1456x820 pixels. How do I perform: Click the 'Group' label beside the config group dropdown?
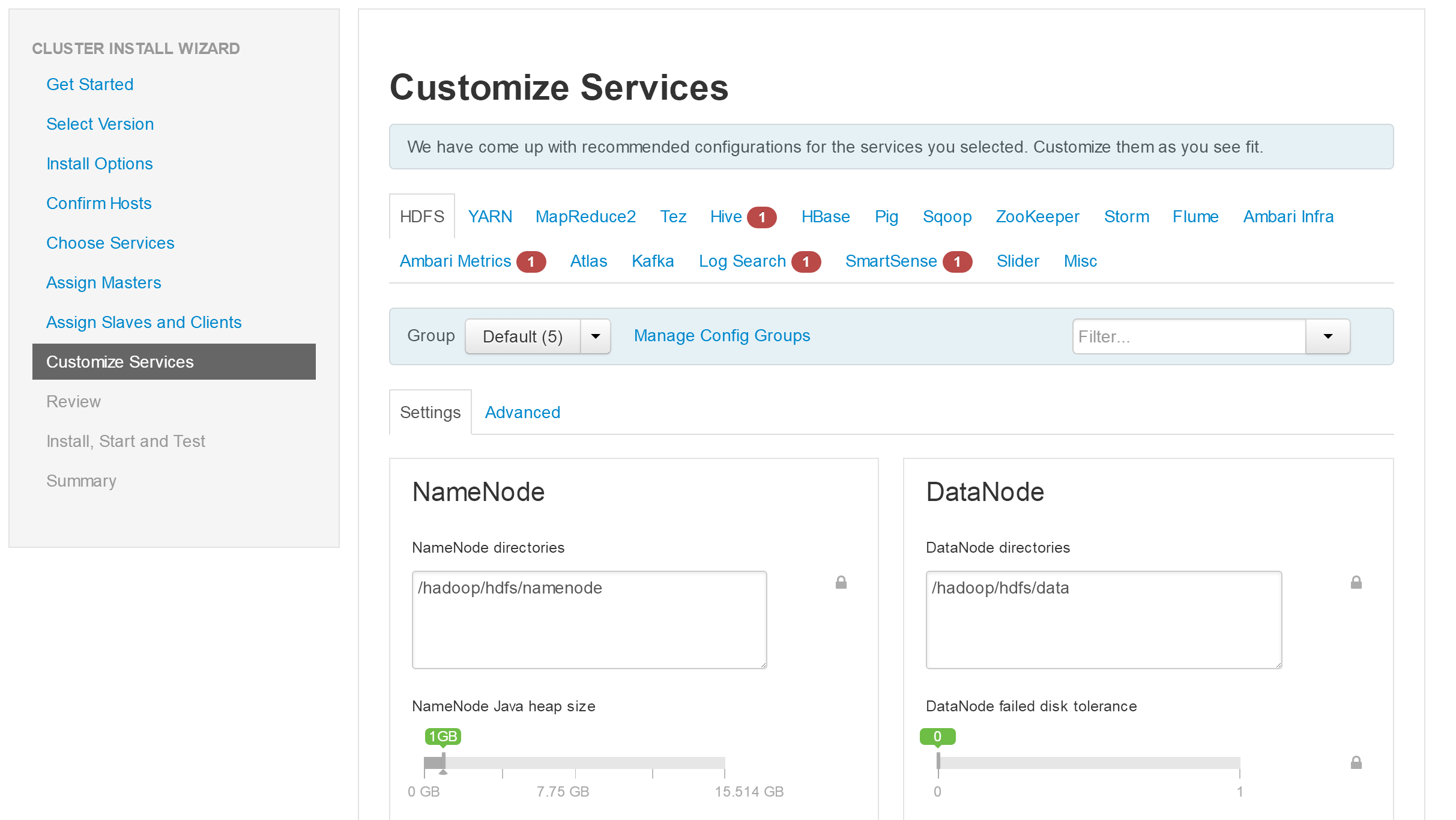431,335
